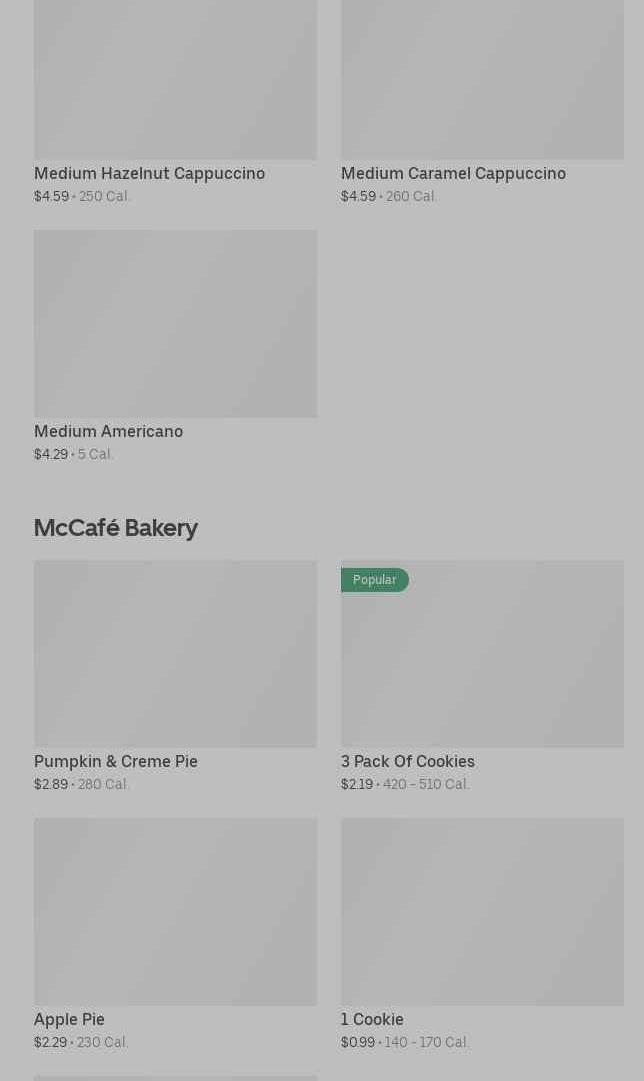Click 3 Pack Of Cookies title
644x1081 pixels.
click(x=407, y=761)
